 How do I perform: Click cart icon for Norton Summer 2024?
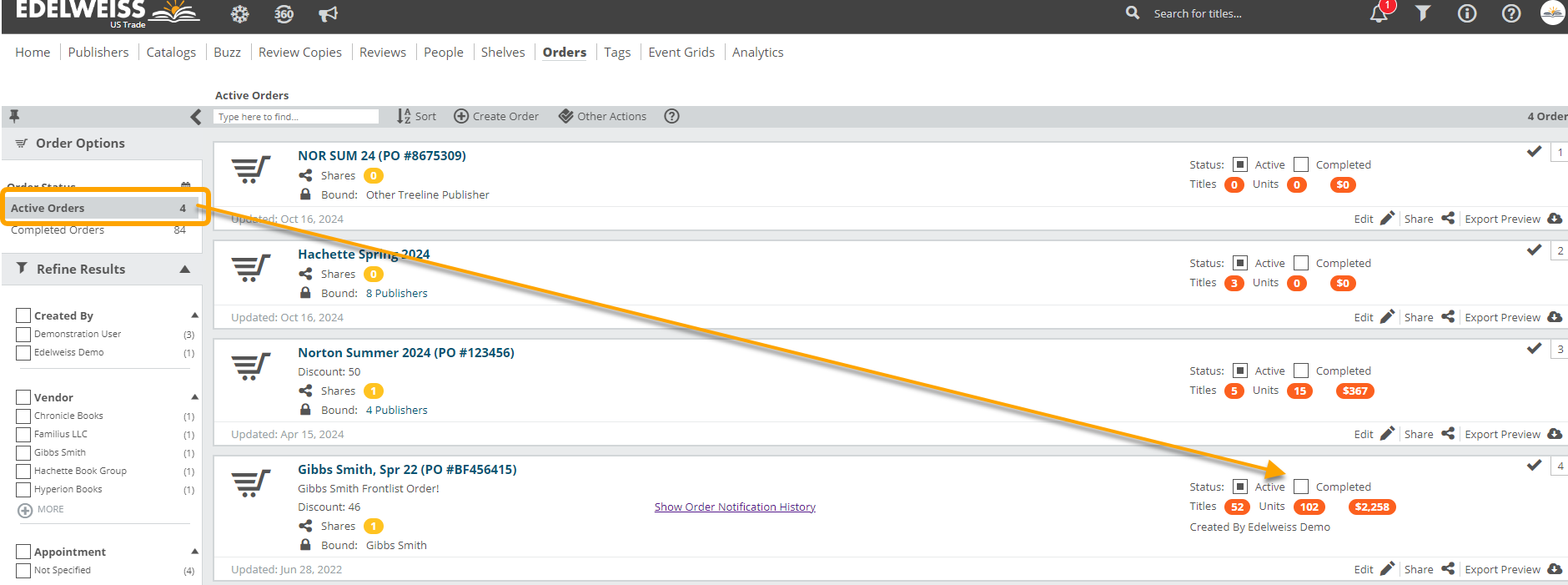(x=251, y=367)
